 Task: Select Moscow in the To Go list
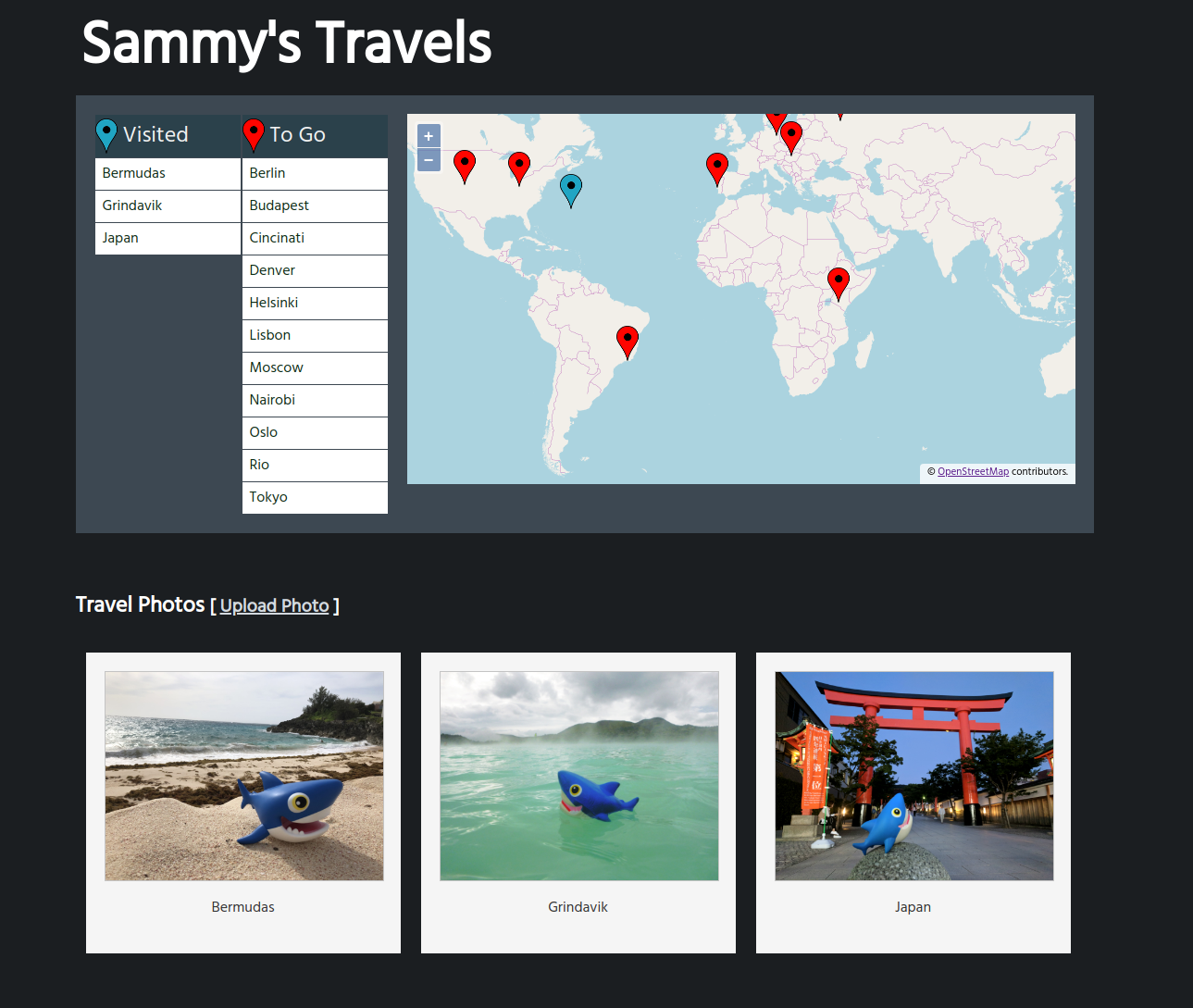315,368
